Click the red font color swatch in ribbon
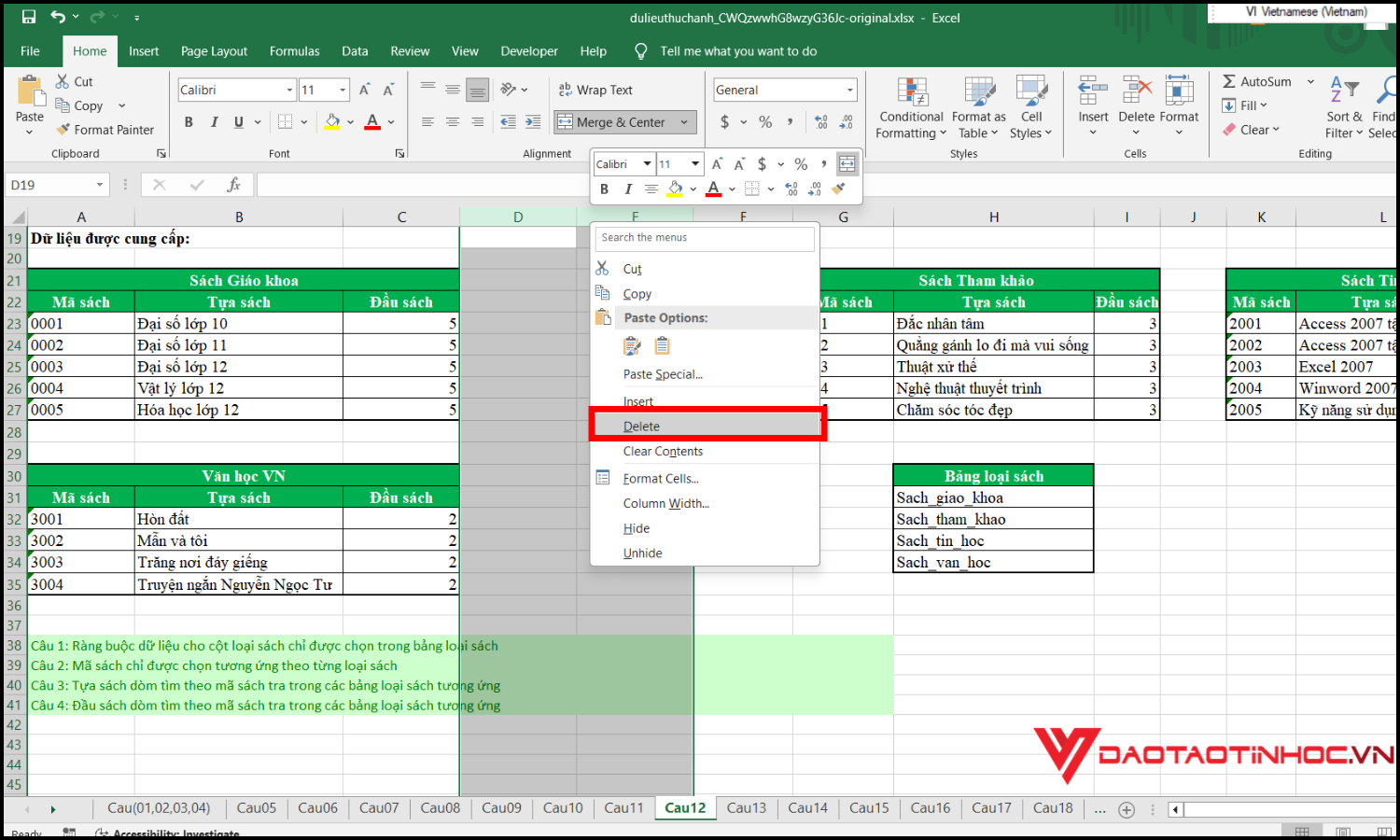This screenshot has height=840, width=1400. 372,121
